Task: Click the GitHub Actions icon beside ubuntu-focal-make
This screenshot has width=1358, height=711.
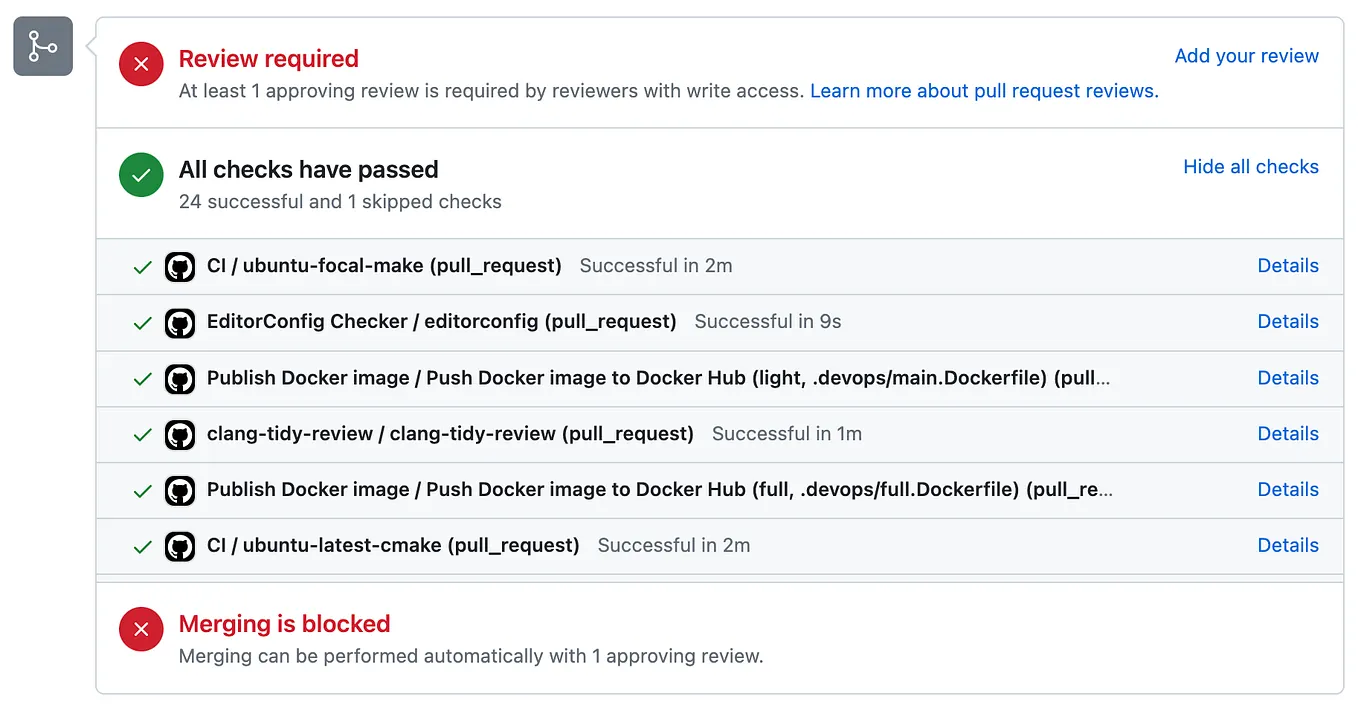Action: 180,266
